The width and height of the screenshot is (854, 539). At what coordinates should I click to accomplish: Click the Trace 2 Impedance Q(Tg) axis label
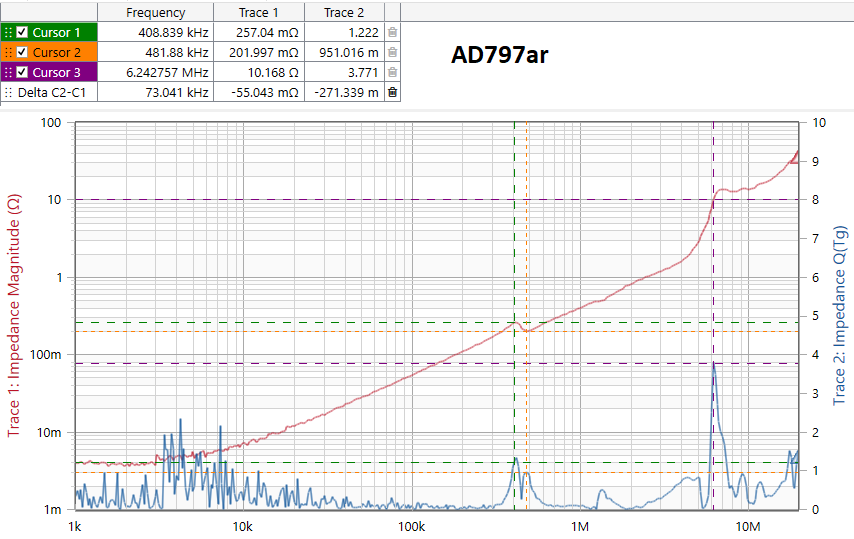point(840,315)
